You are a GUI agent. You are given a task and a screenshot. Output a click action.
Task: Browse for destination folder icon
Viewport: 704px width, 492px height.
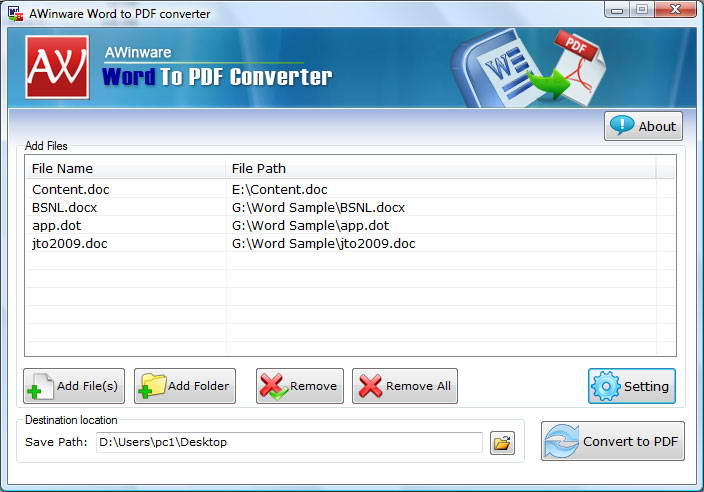click(x=502, y=443)
